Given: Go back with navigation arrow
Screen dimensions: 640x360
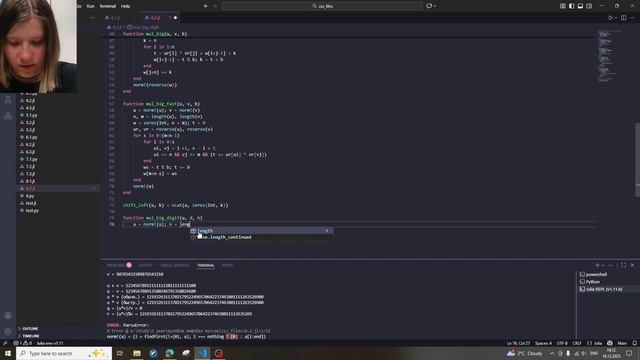Looking at the screenshot, I should coord(206,6).
